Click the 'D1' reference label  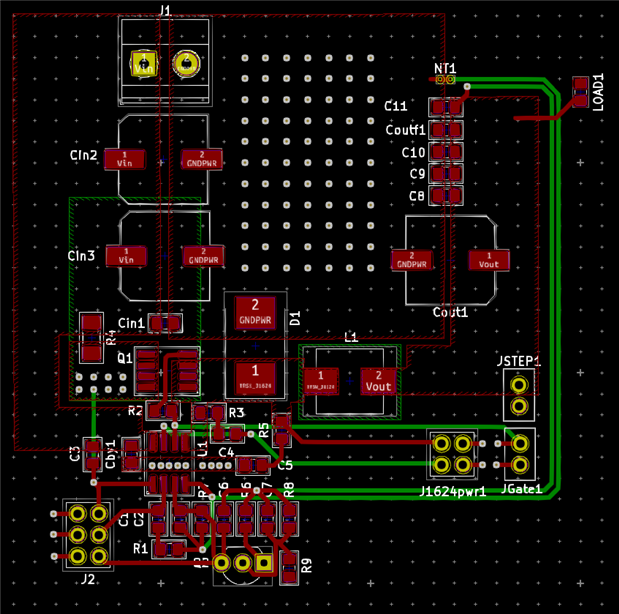click(x=295, y=319)
